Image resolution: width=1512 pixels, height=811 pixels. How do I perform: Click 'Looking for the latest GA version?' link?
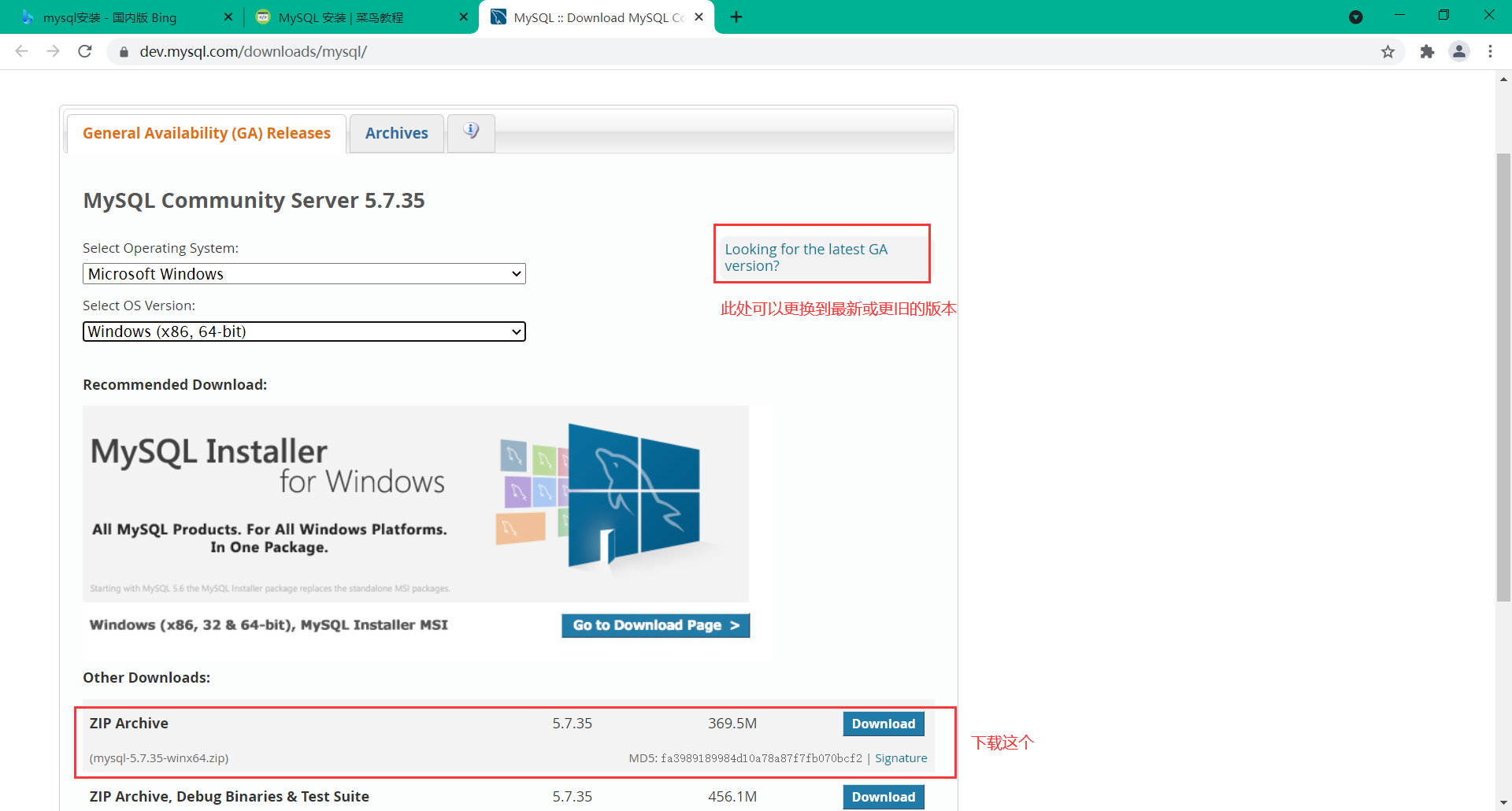[x=806, y=257]
